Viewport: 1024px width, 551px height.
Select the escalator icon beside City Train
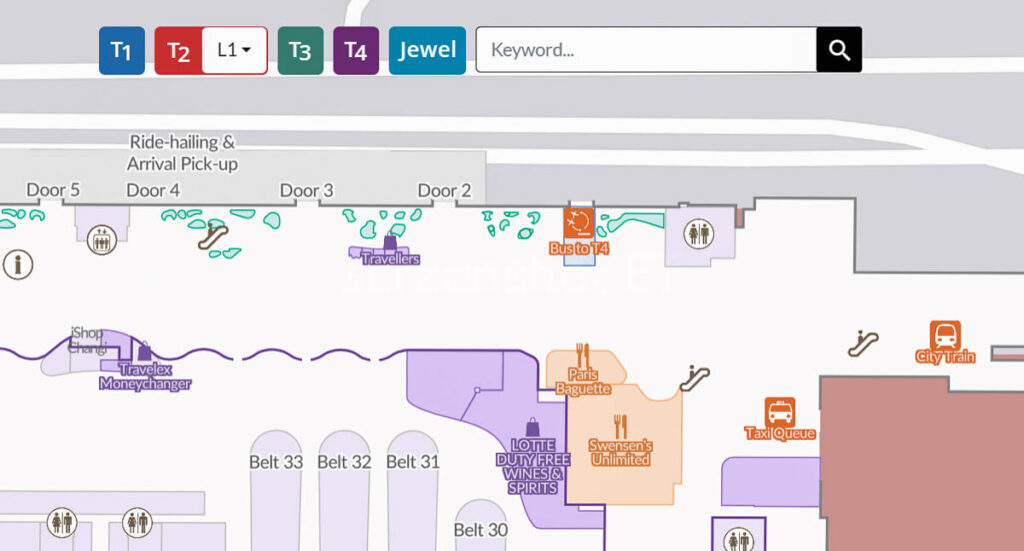(863, 343)
